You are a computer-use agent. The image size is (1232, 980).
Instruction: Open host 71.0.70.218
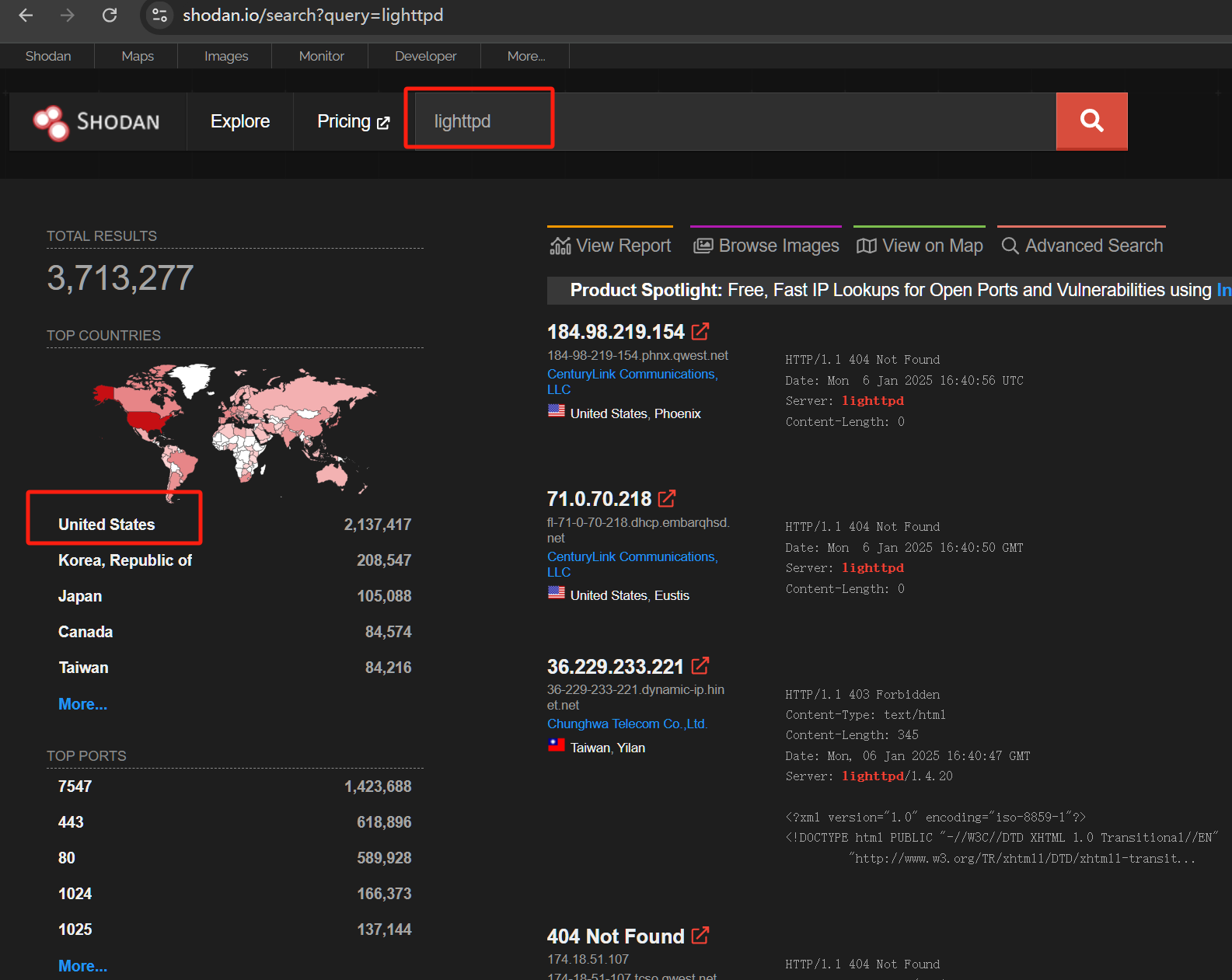pyautogui.click(x=599, y=498)
